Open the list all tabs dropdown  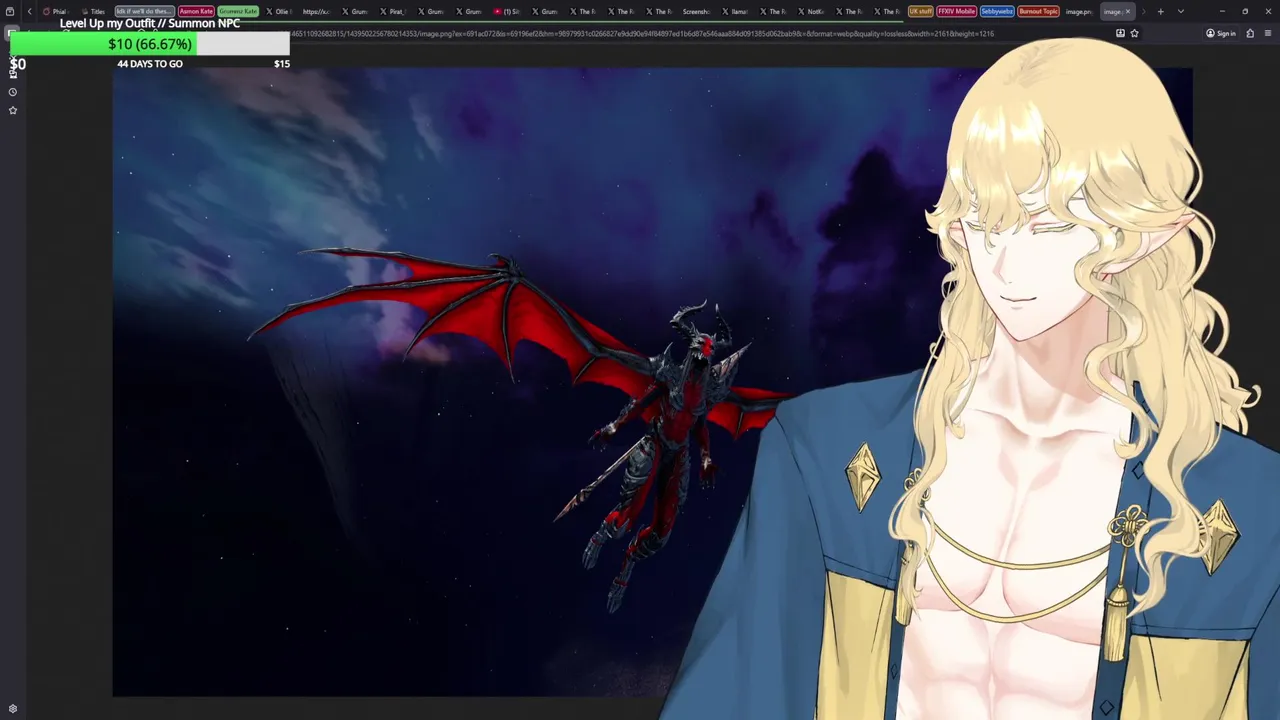pos(1181,11)
